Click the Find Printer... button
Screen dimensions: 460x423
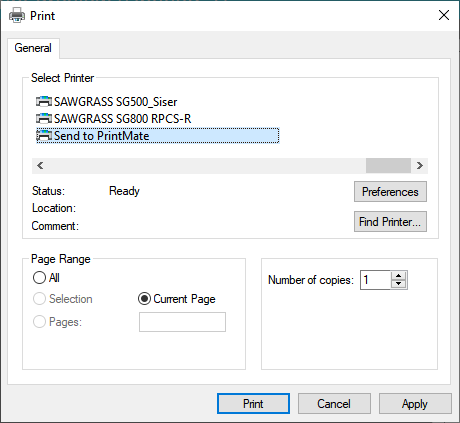[390, 222]
